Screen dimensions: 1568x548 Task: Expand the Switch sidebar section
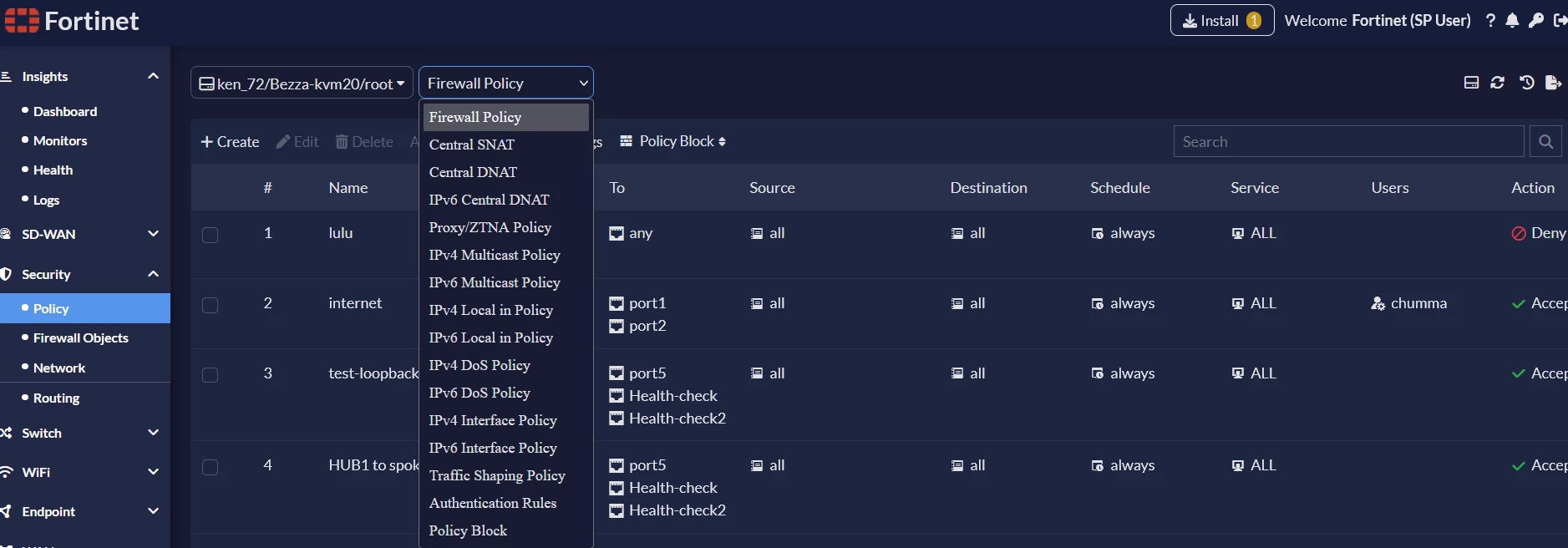click(x=153, y=433)
